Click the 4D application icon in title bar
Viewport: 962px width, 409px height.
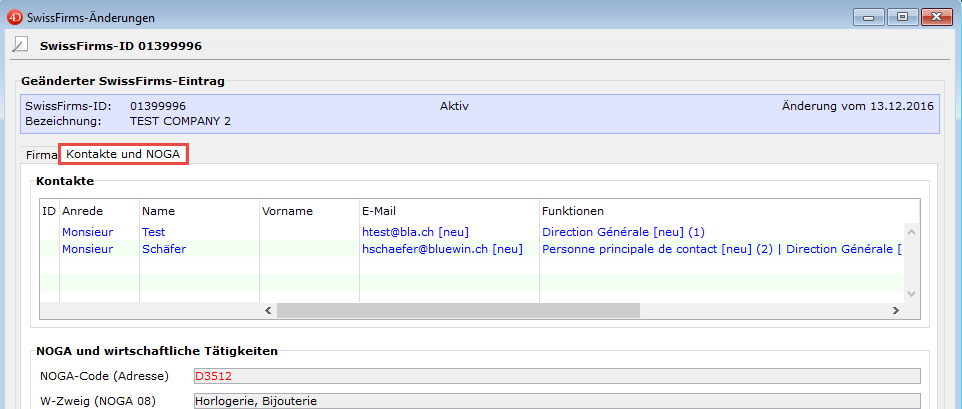pyautogui.click(x=14, y=17)
